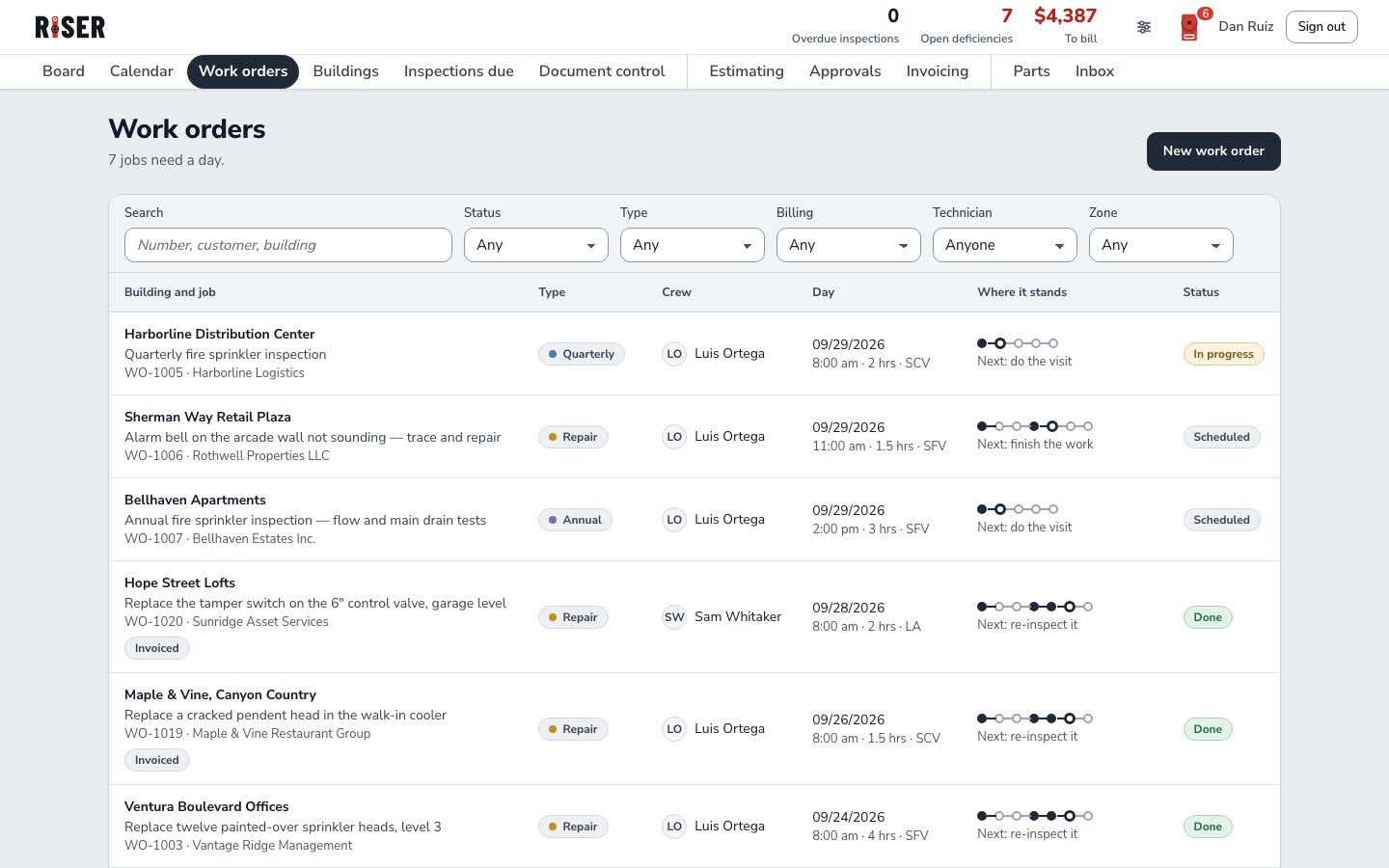Click the Day column header
The image size is (1389, 868).
tap(823, 292)
